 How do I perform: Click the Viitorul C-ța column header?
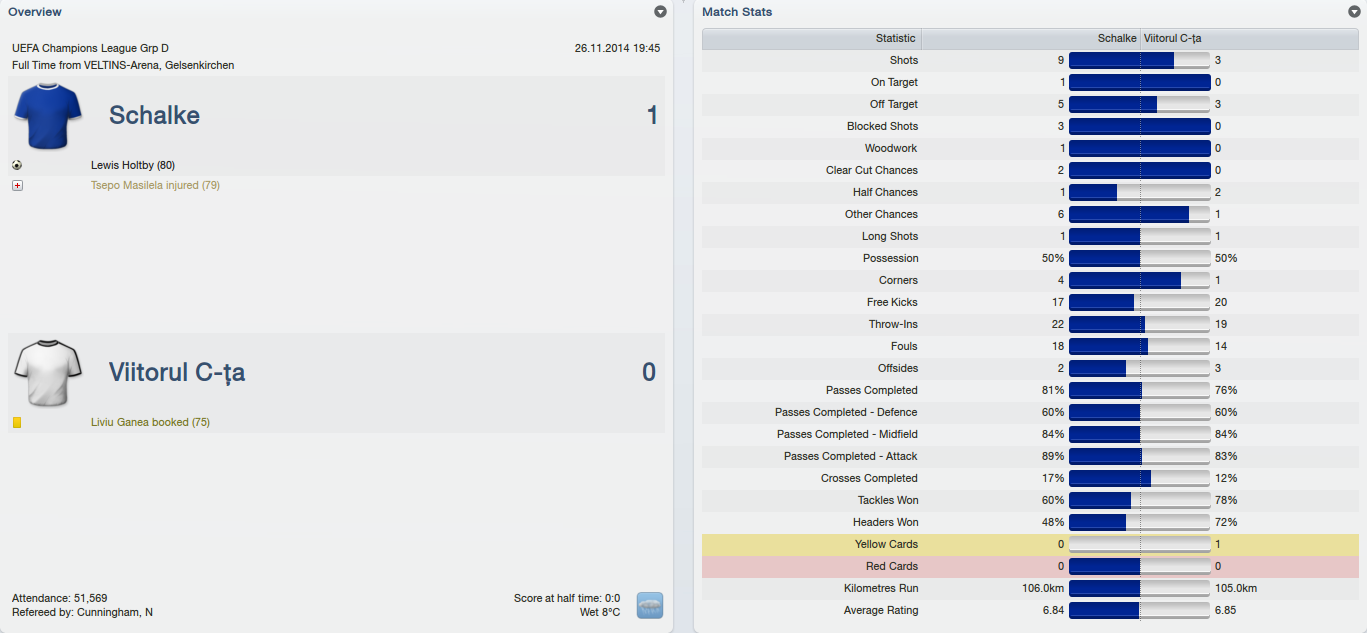tap(1172, 38)
